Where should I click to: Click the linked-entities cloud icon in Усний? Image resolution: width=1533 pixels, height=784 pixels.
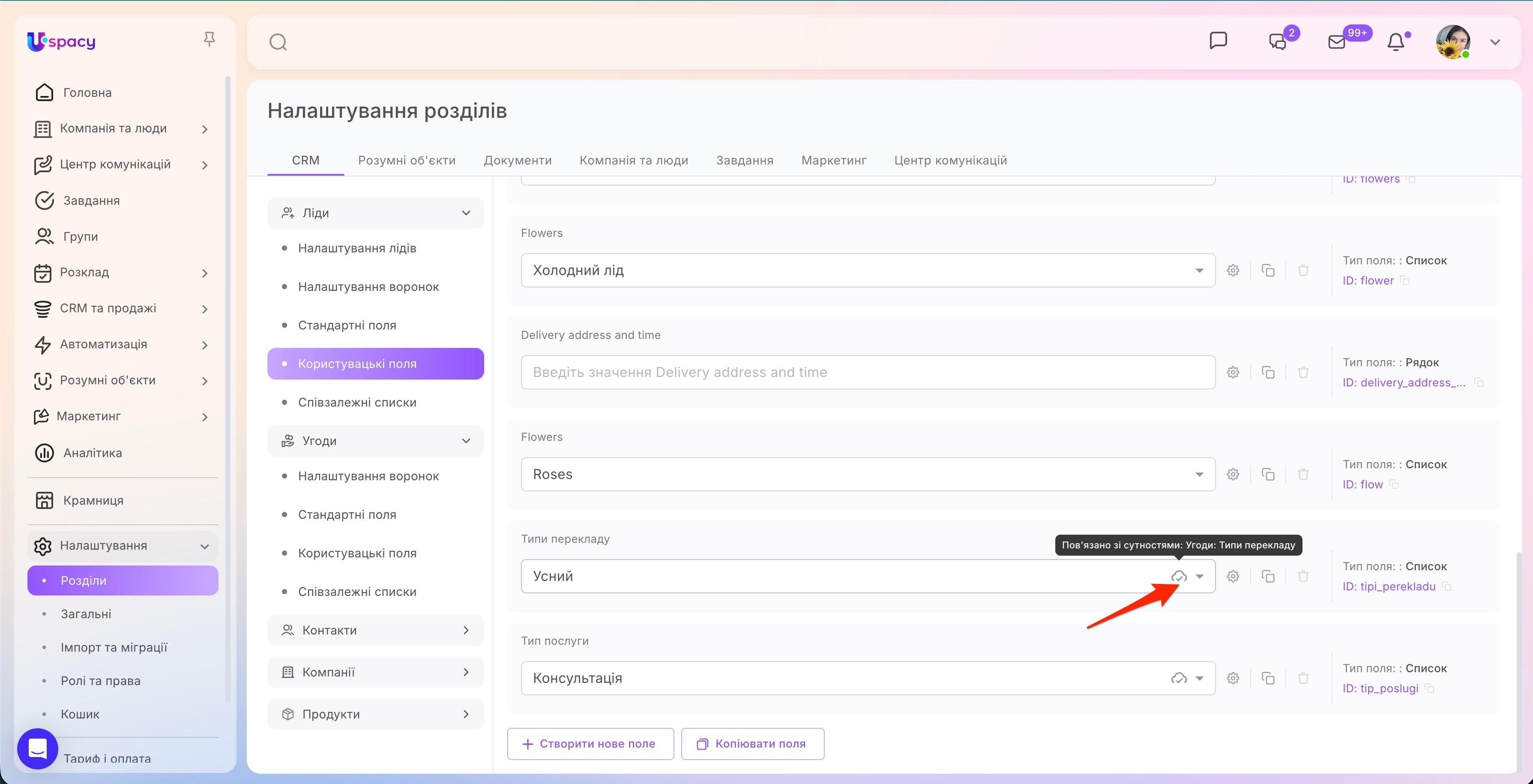(x=1179, y=576)
